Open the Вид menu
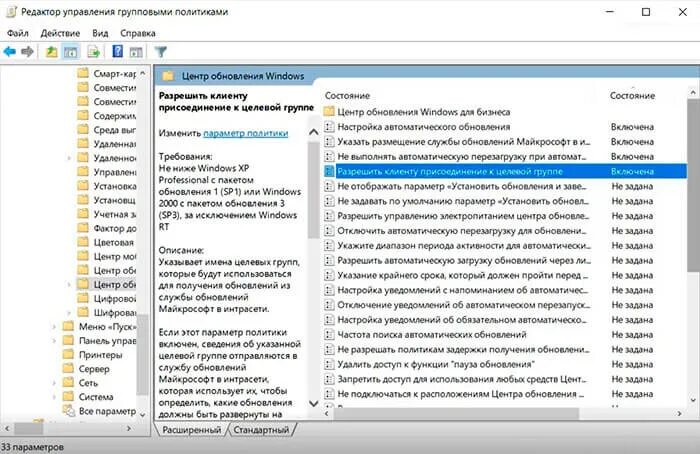This screenshot has height=454, width=700. pos(100,33)
